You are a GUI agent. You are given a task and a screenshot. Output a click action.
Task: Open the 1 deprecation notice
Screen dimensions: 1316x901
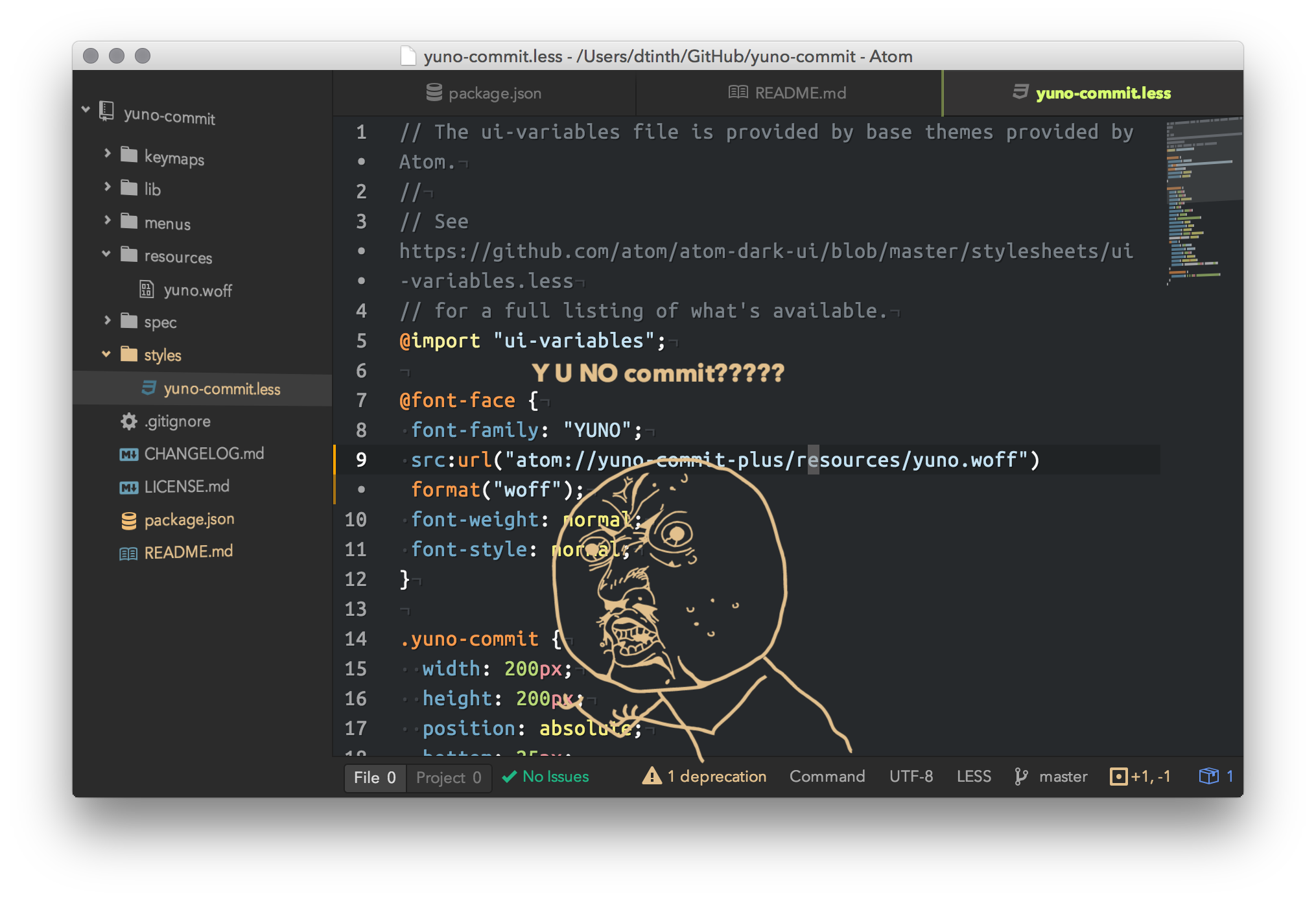[704, 777]
